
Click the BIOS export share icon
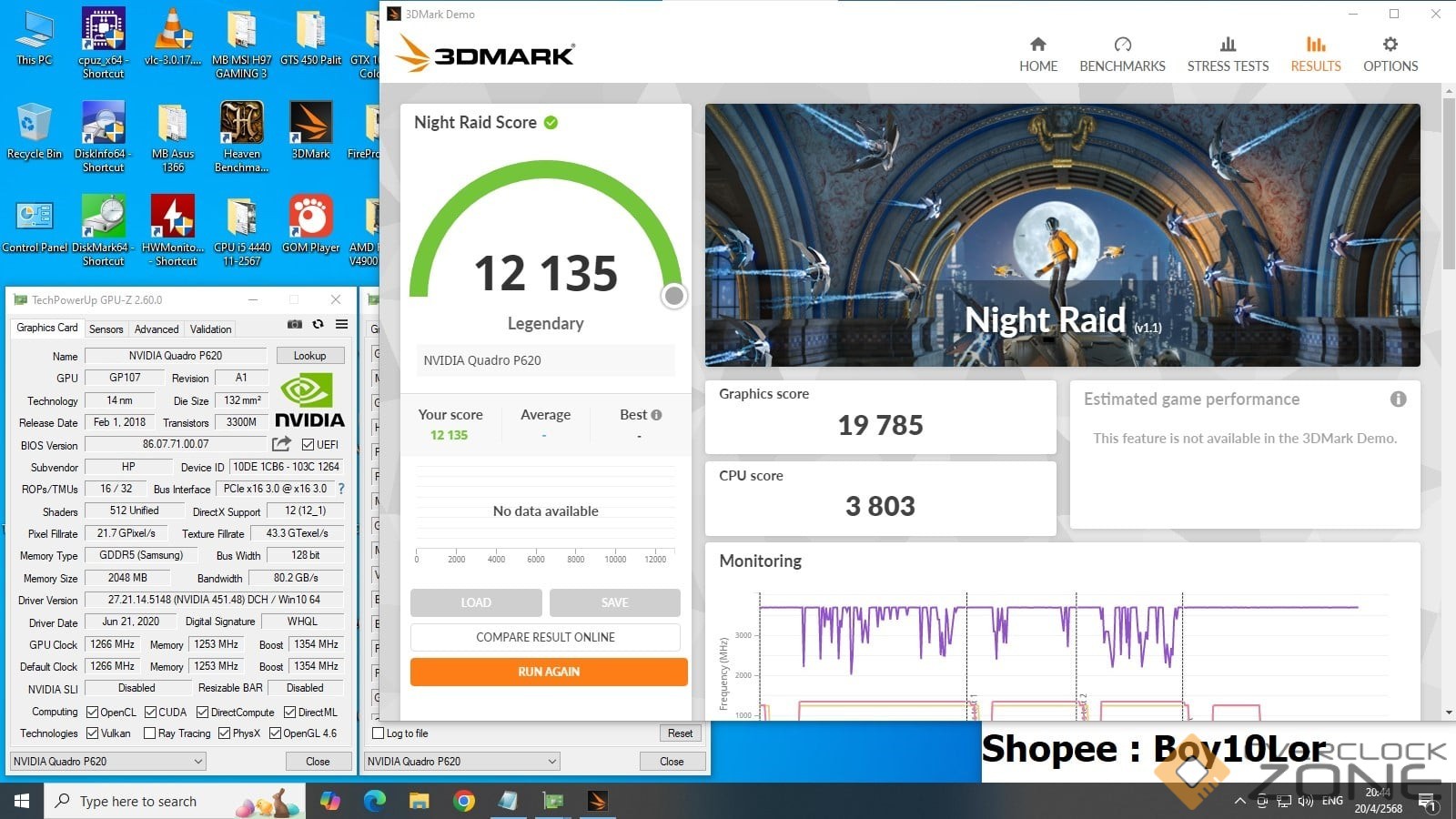(x=282, y=444)
